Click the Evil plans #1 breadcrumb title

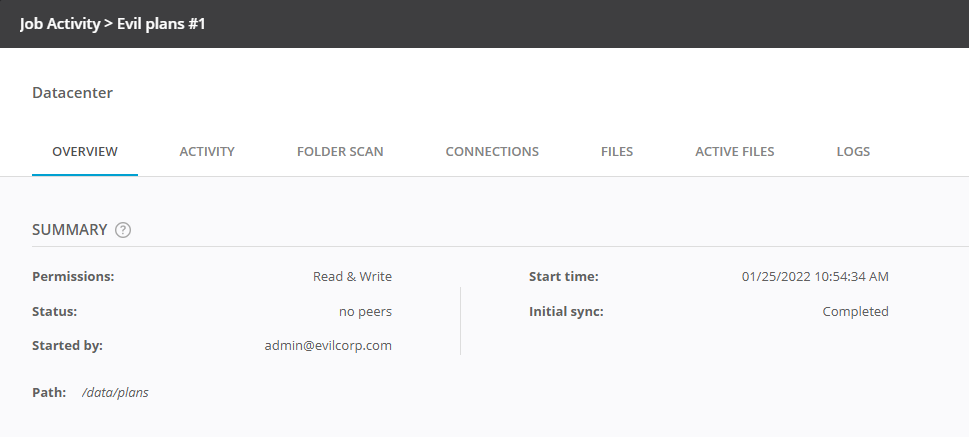(161, 23)
